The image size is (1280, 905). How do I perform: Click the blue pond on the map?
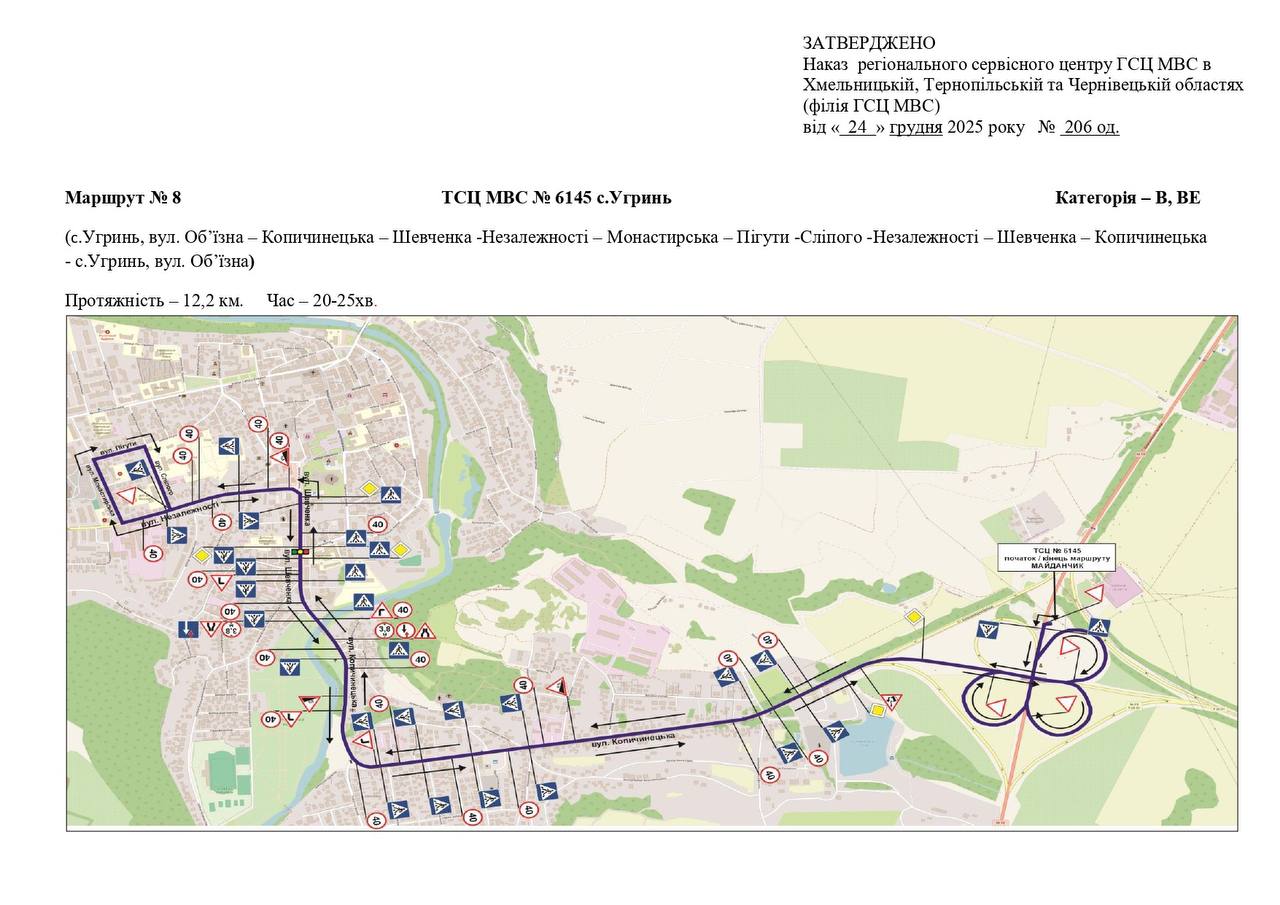(864, 748)
